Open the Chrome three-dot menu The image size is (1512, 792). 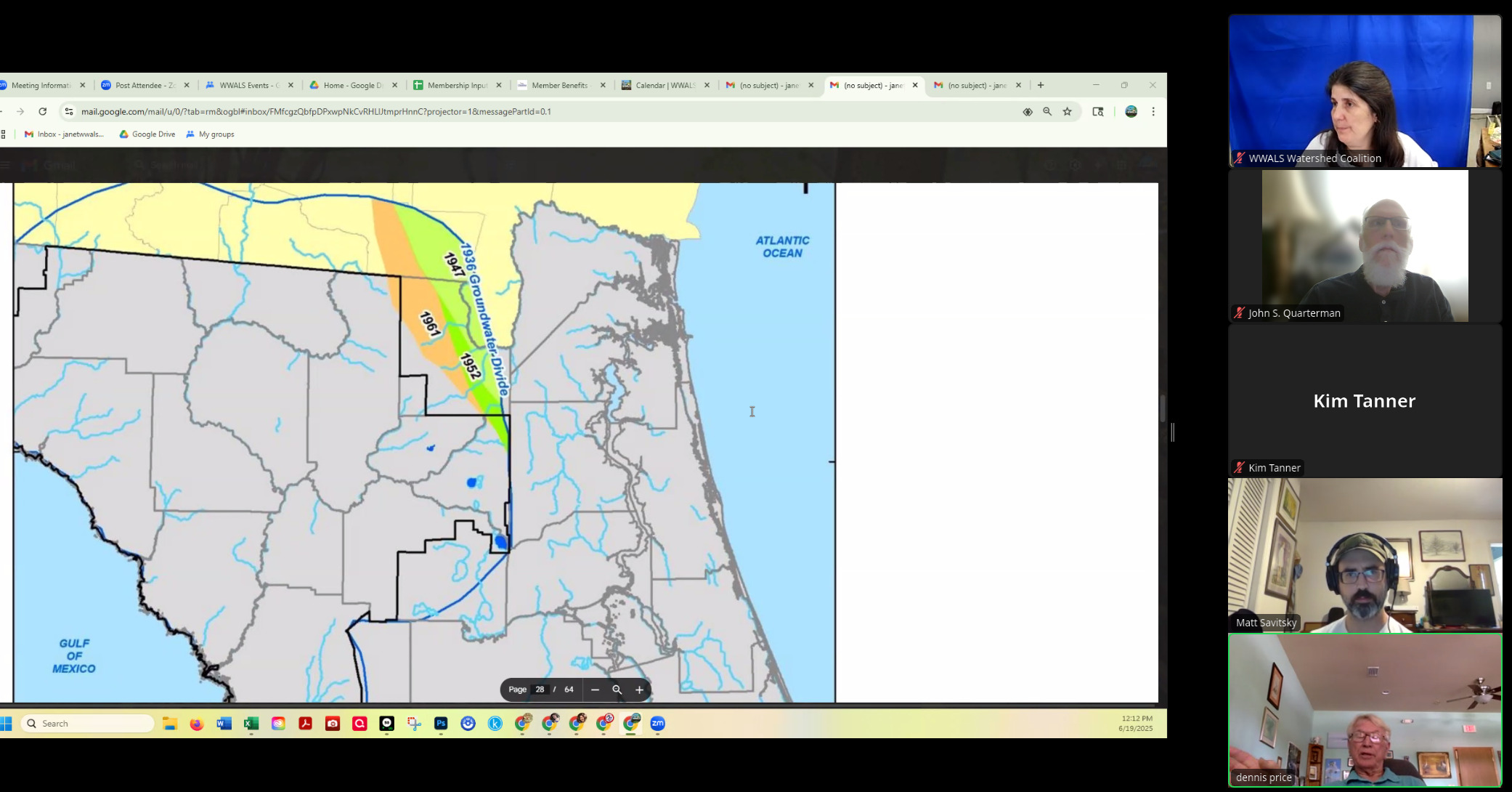(x=1153, y=111)
